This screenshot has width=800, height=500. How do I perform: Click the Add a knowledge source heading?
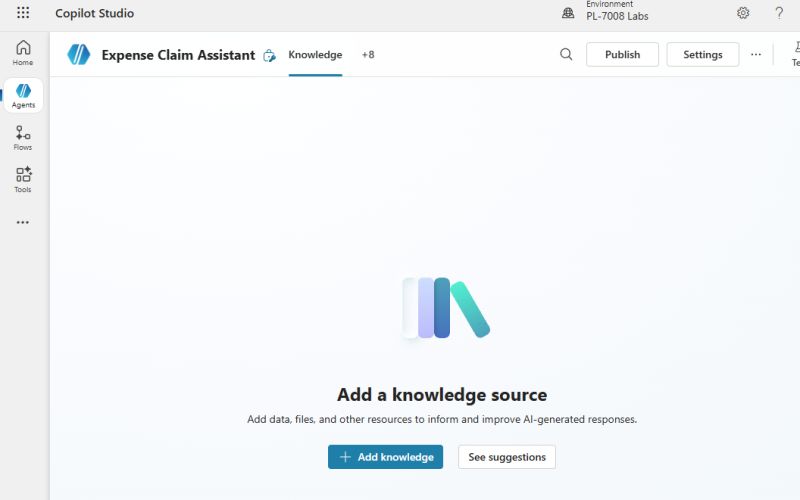(442, 394)
